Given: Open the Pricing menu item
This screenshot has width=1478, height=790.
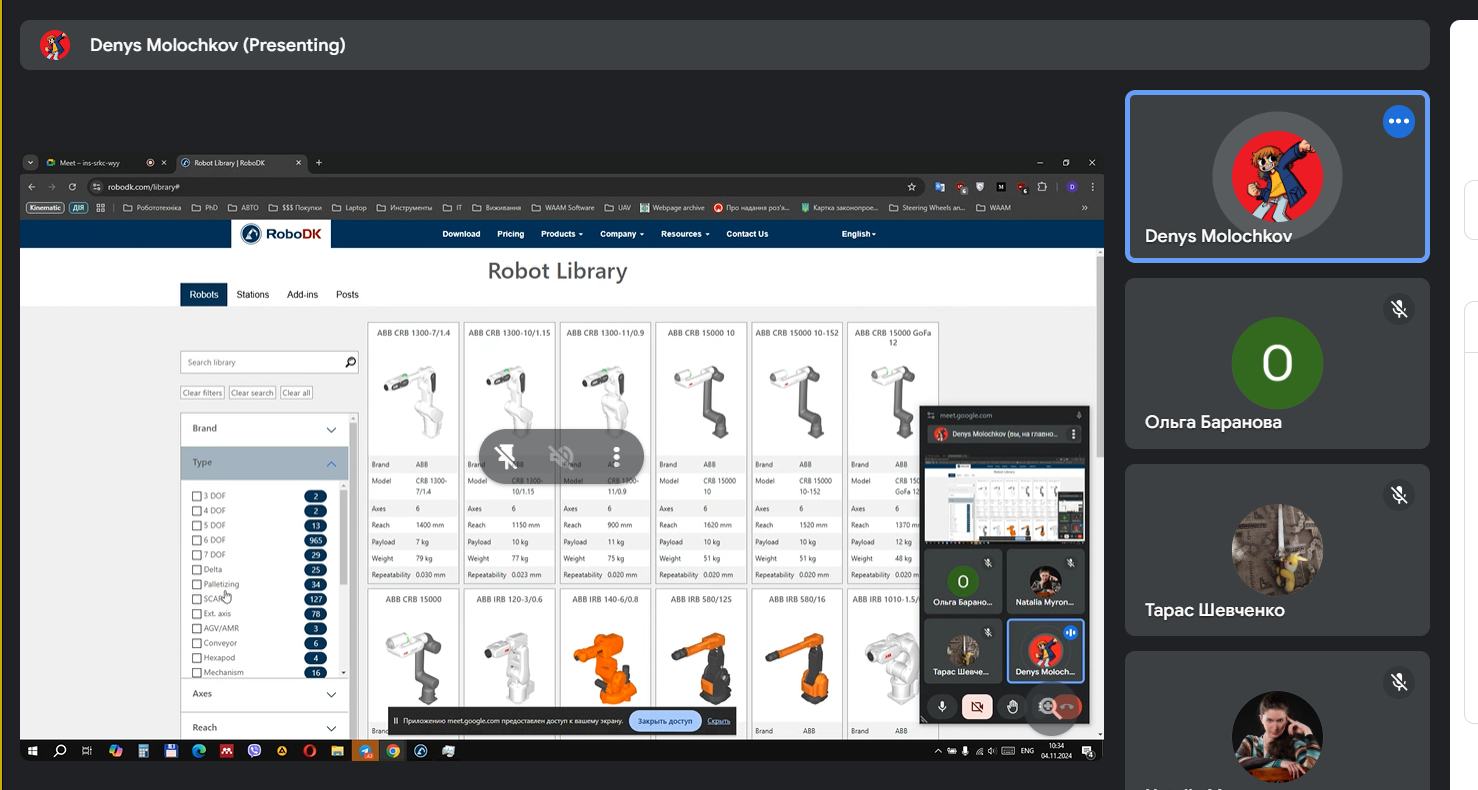Looking at the screenshot, I should [510, 234].
